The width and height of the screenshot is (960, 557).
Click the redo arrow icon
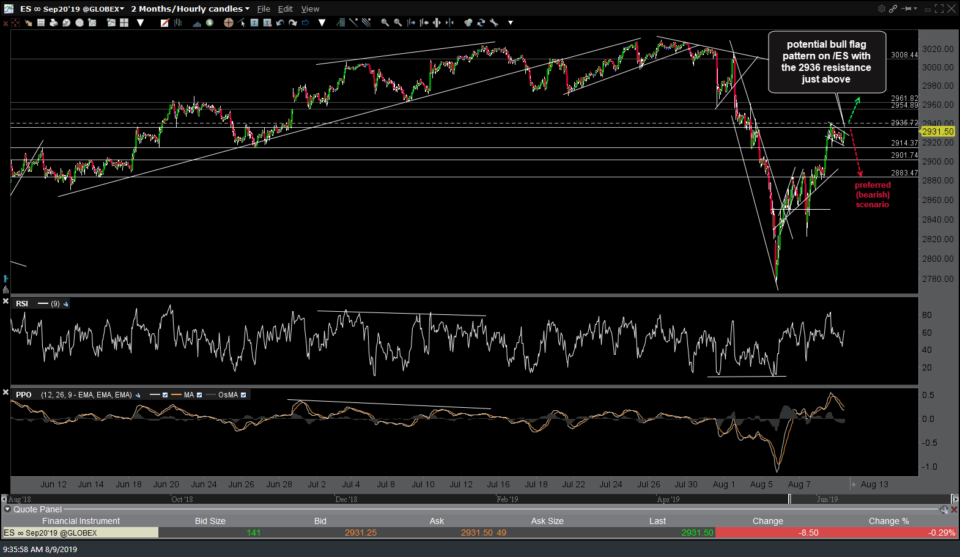293,23
